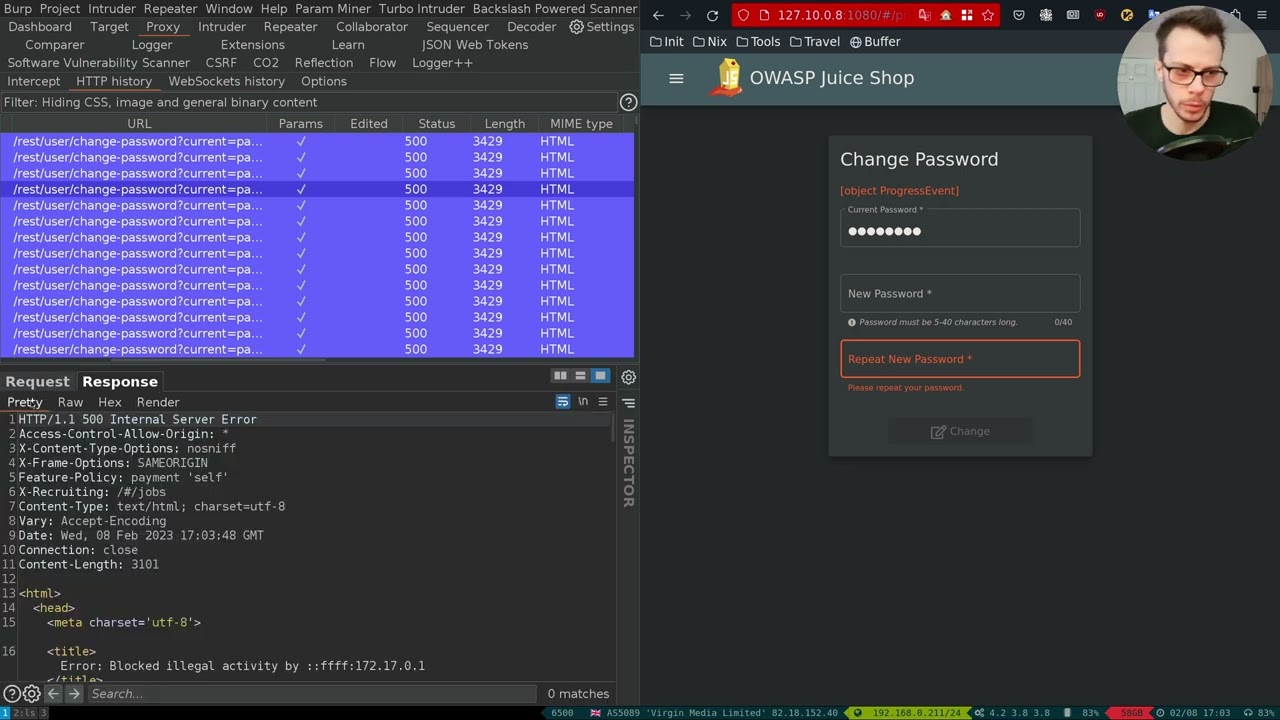This screenshot has height=720, width=1280.
Task: Open the Pocket icon in browser toolbar
Action: (1019, 15)
